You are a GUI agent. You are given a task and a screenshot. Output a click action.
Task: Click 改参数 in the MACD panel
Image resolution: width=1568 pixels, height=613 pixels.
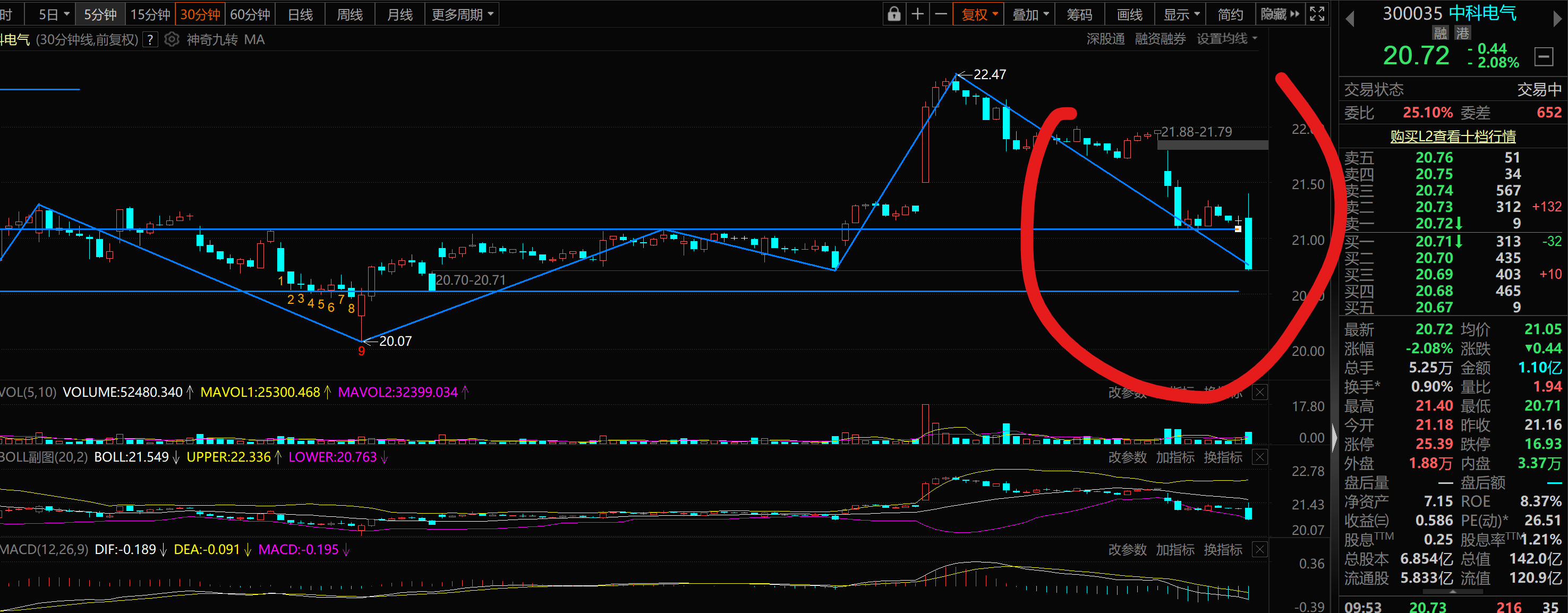click(1127, 550)
